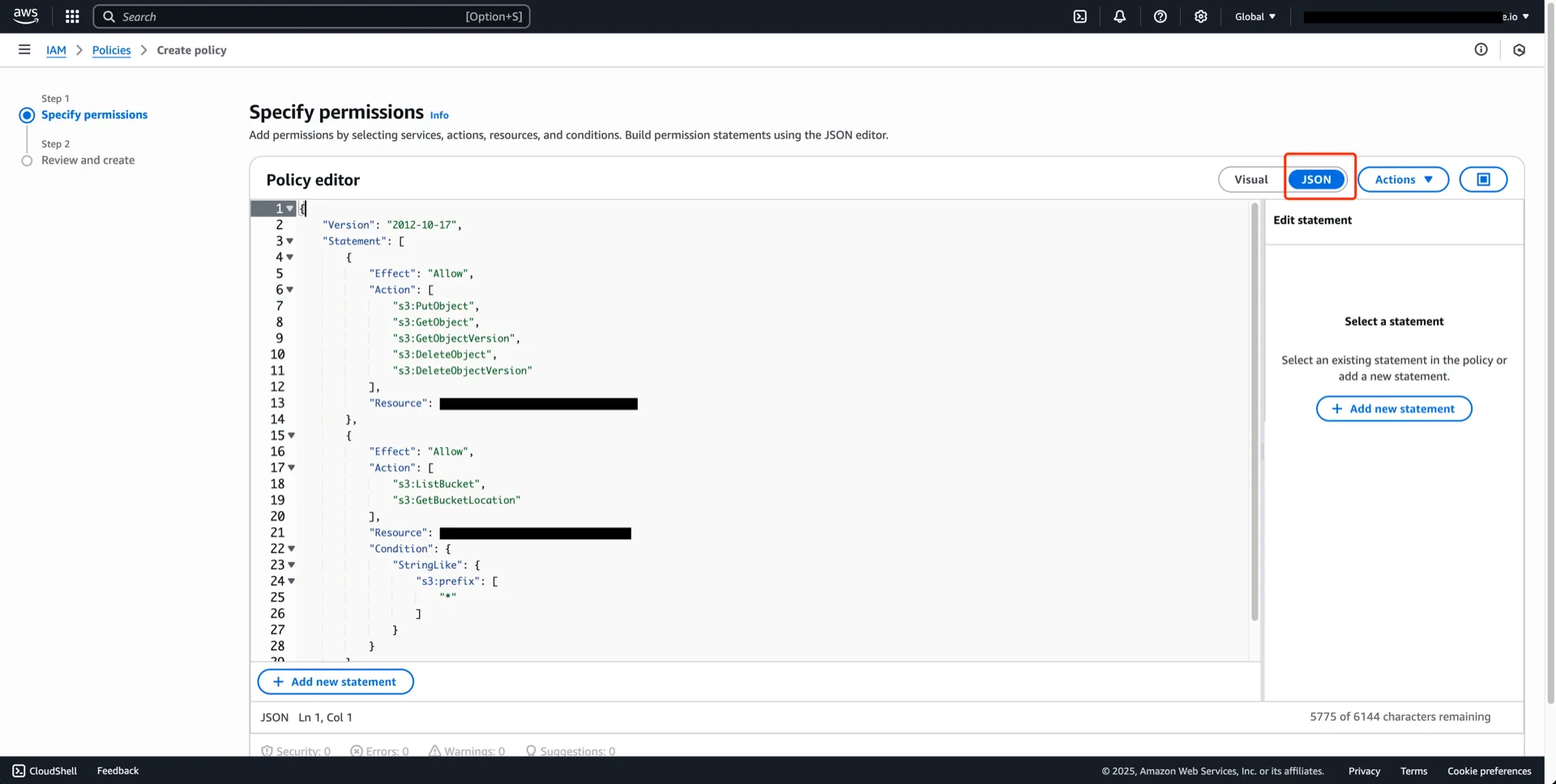Select Step 2 Review and create radio

tap(27, 160)
